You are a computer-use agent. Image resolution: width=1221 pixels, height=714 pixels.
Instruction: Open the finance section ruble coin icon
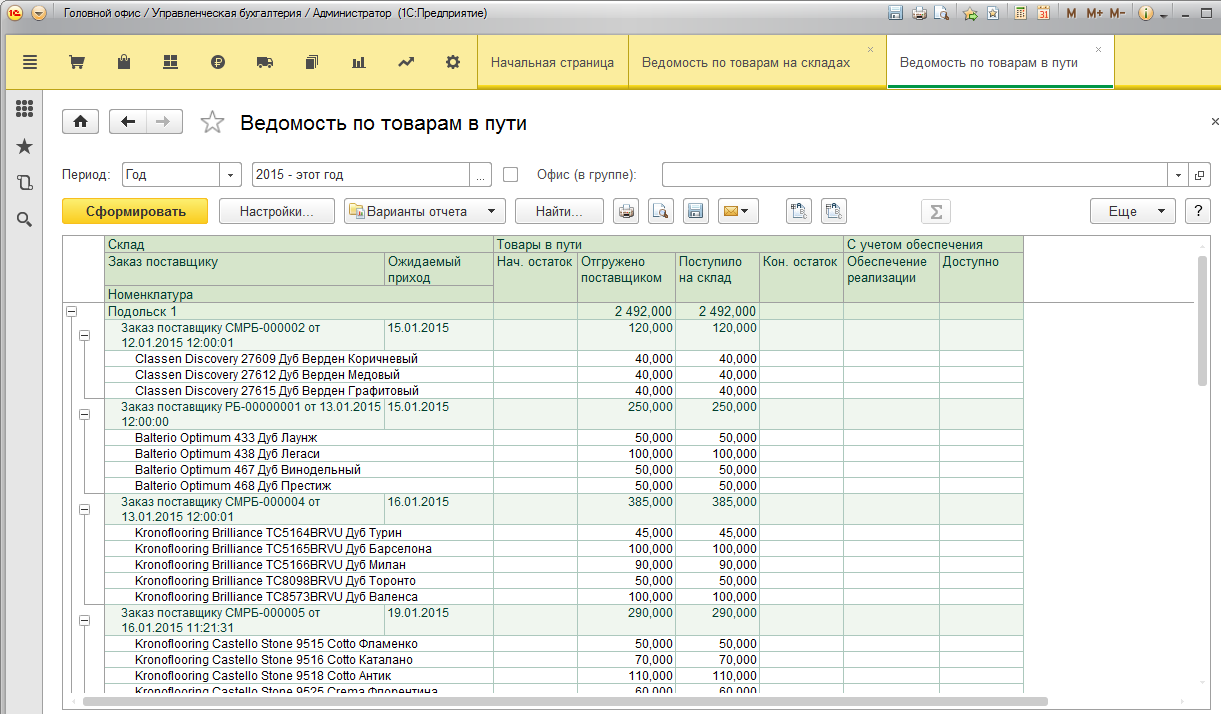pos(218,62)
